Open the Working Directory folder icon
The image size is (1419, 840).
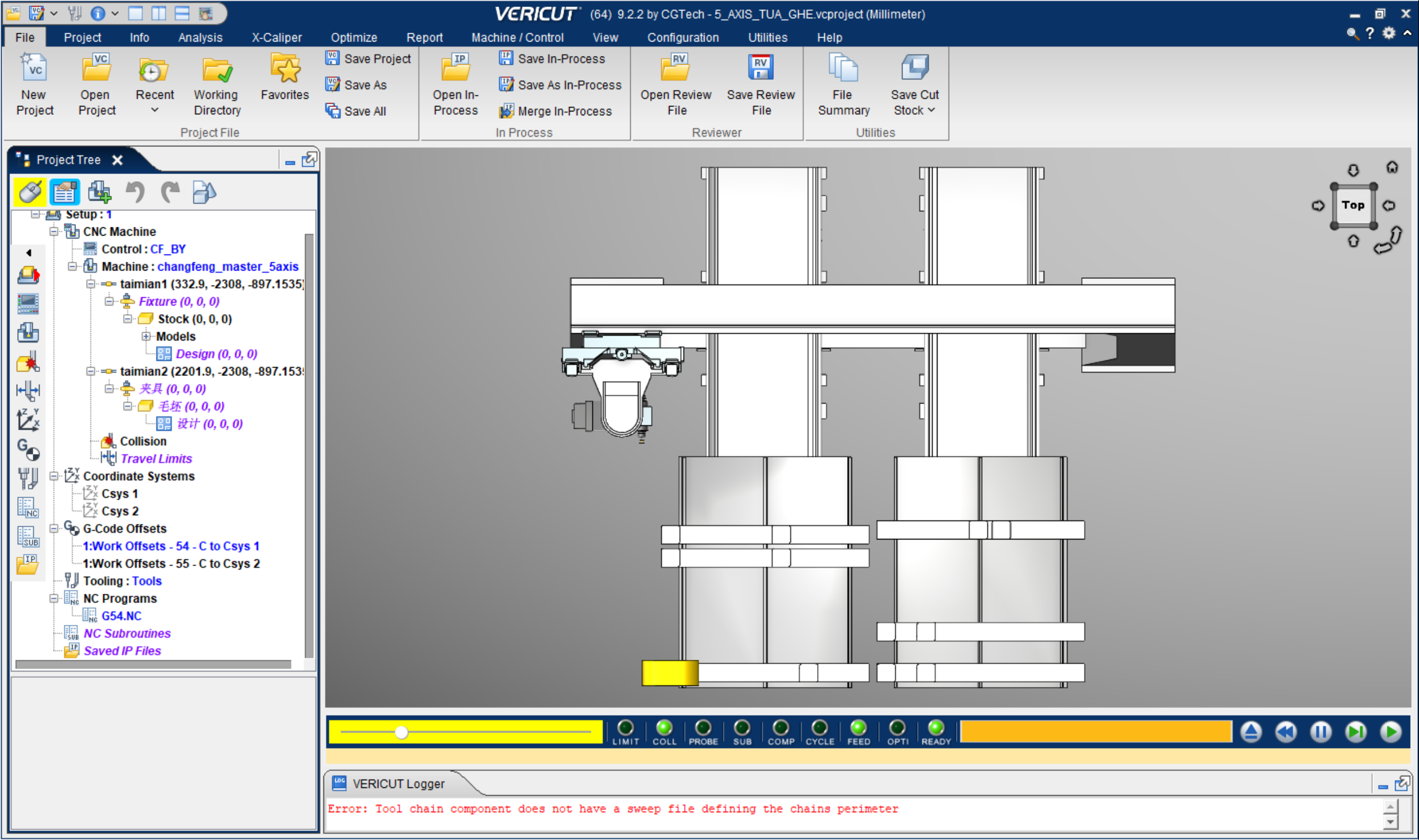click(217, 70)
